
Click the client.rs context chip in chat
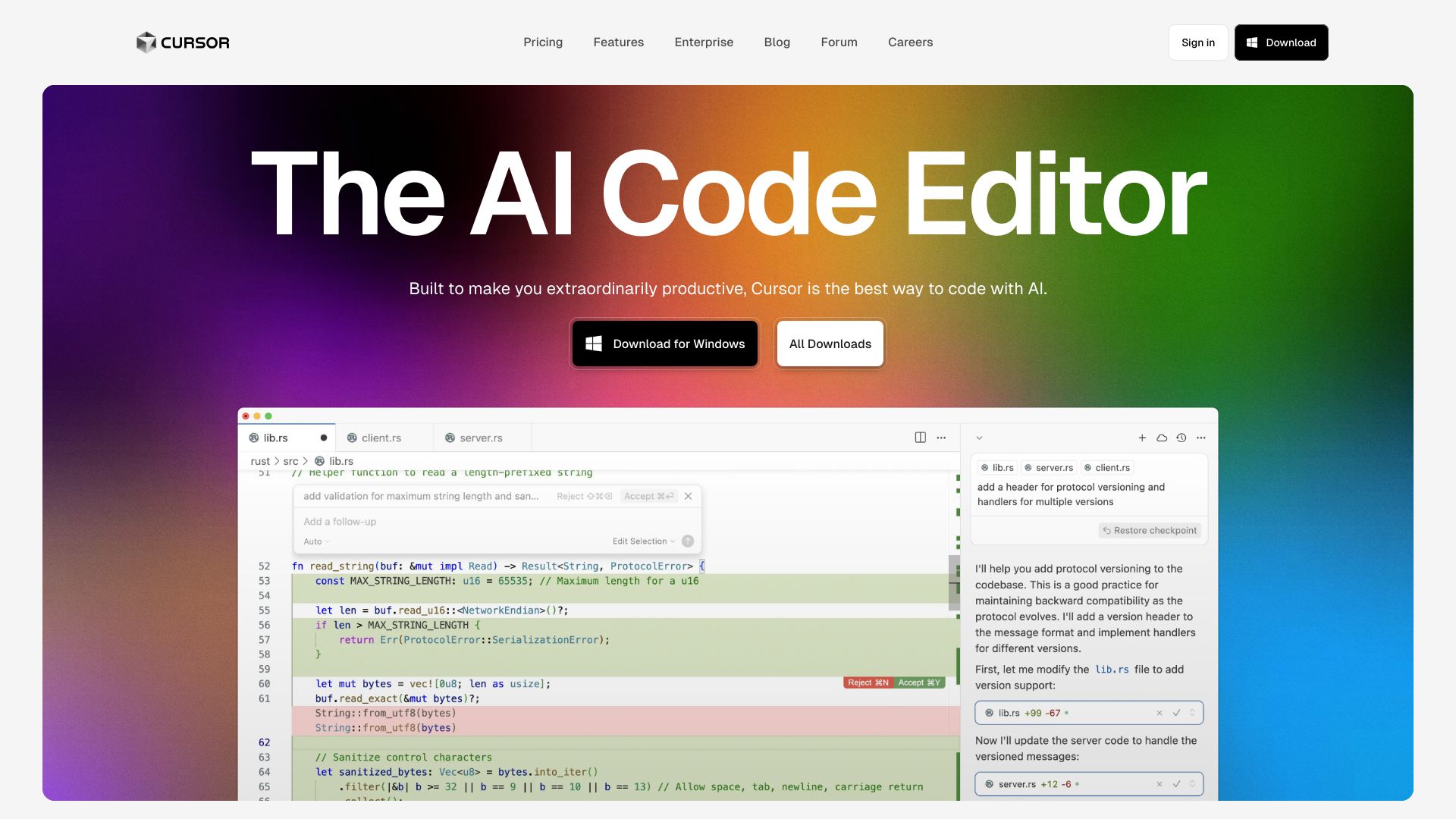[1107, 468]
